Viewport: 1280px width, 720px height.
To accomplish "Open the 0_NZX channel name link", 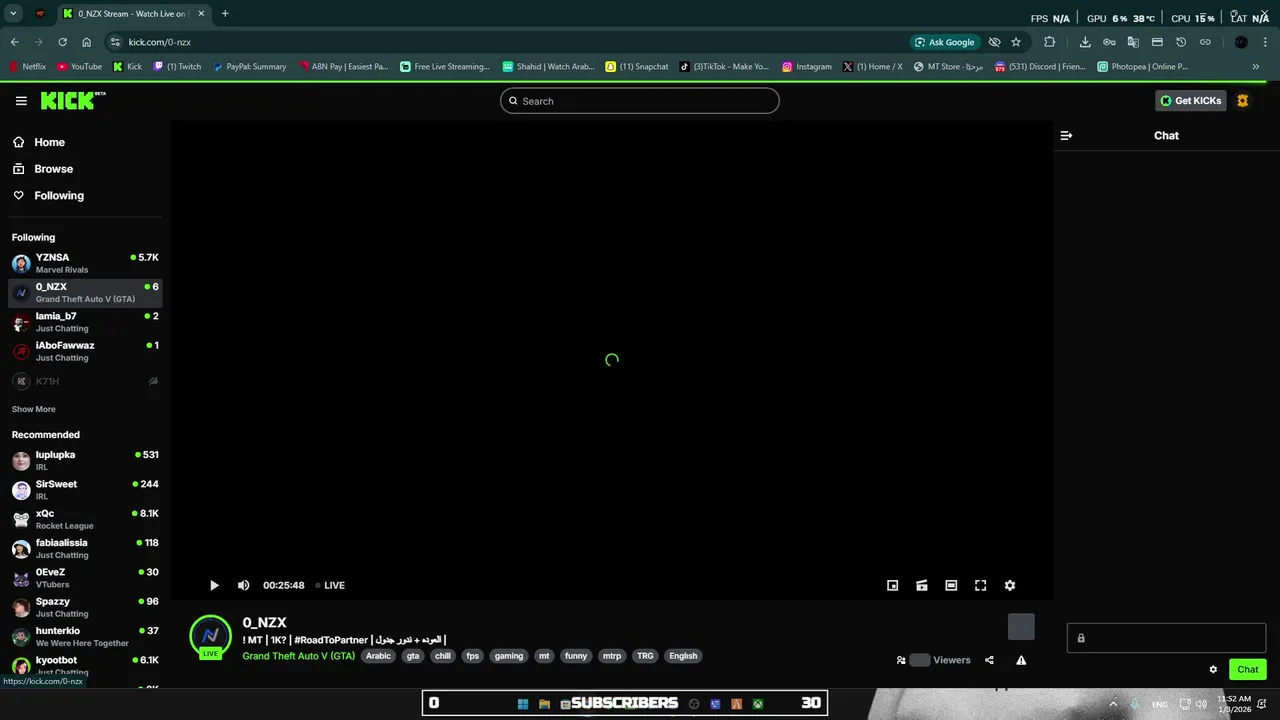I will point(264,622).
